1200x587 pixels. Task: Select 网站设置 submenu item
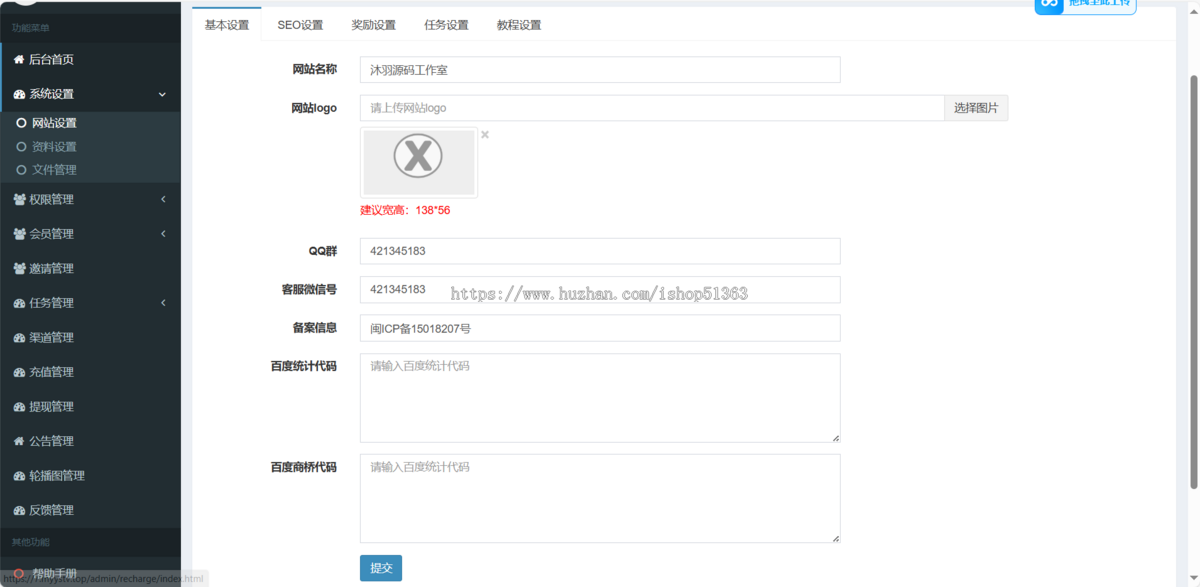(54, 123)
